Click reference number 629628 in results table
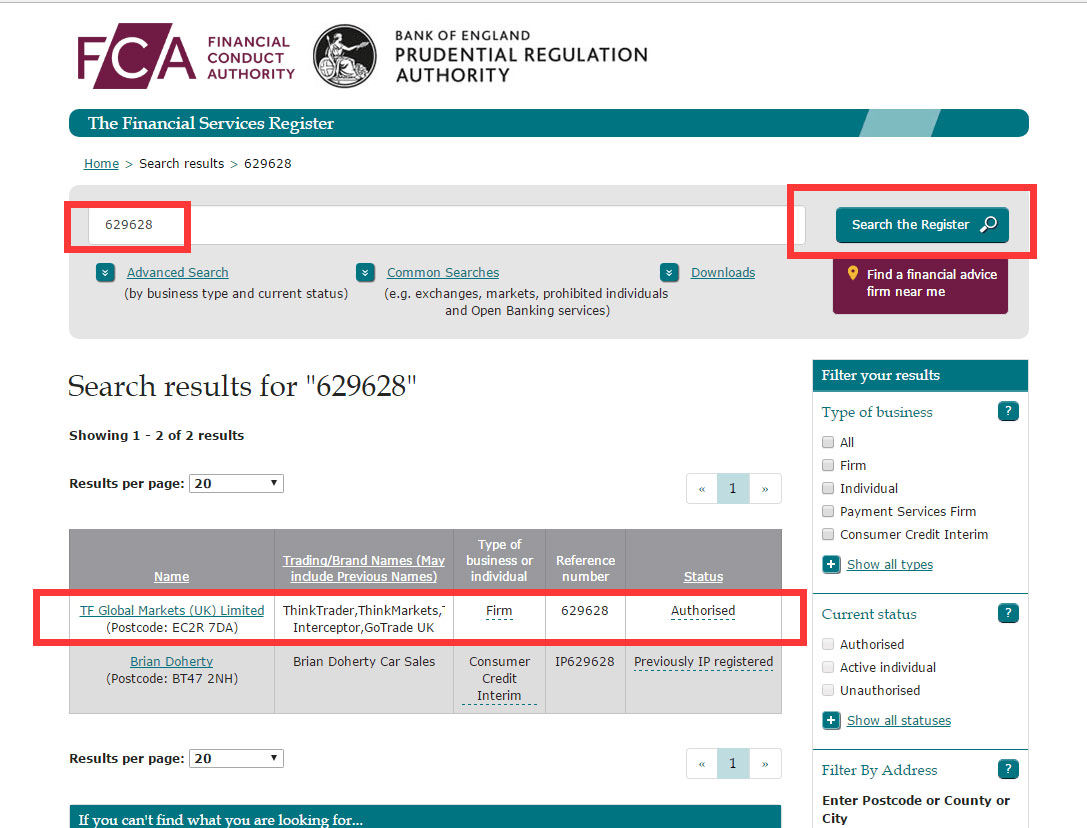Image resolution: width=1087 pixels, height=828 pixels. [x=585, y=610]
